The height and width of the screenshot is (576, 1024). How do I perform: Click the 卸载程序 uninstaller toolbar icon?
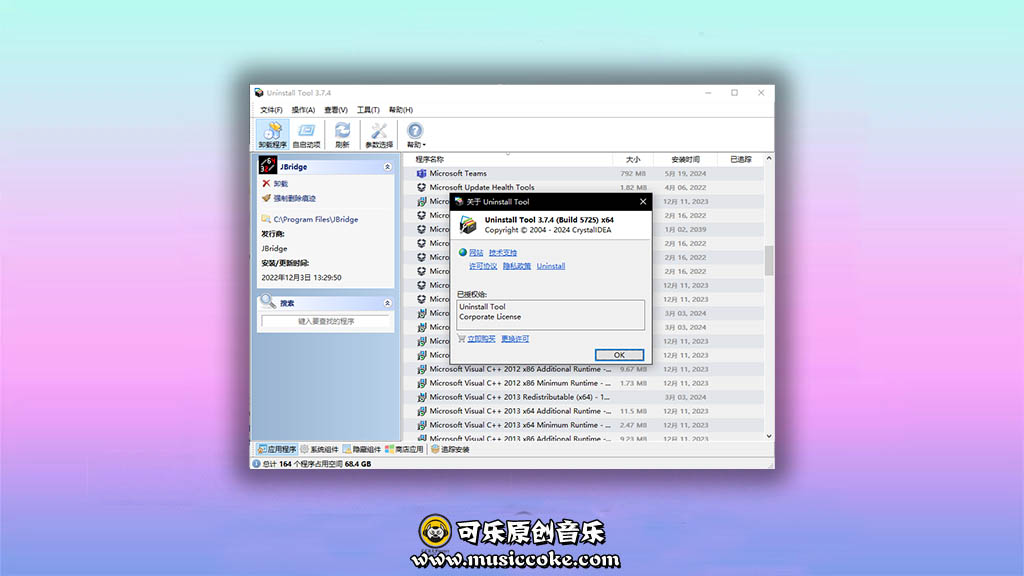coord(272,135)
